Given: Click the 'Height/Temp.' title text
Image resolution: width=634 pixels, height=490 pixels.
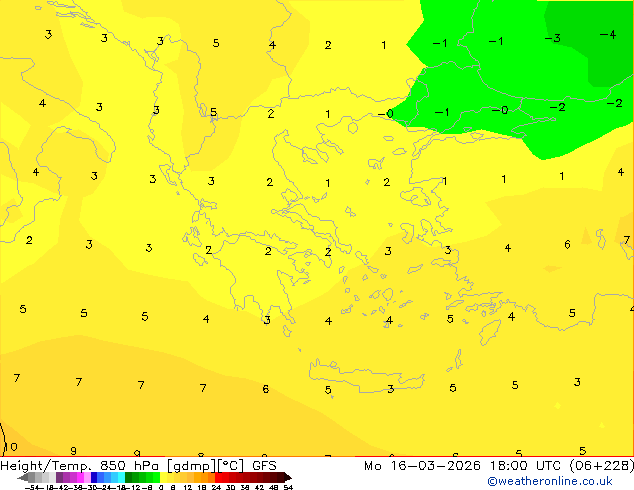Looking at the screenshot, I should [x=46, y=465].
